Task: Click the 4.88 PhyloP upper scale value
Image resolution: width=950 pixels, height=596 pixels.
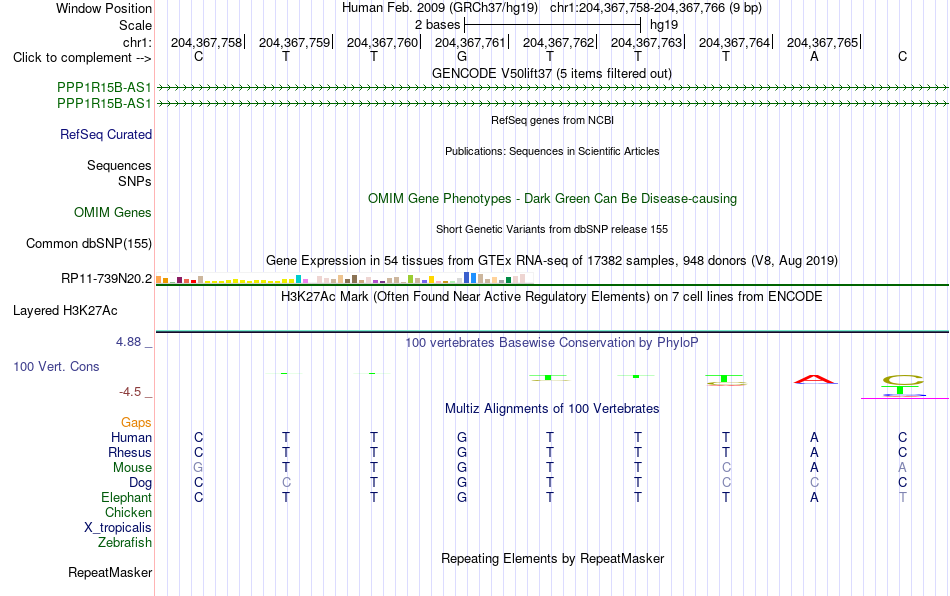Action: pyautogui.click(x=128, y=342)
